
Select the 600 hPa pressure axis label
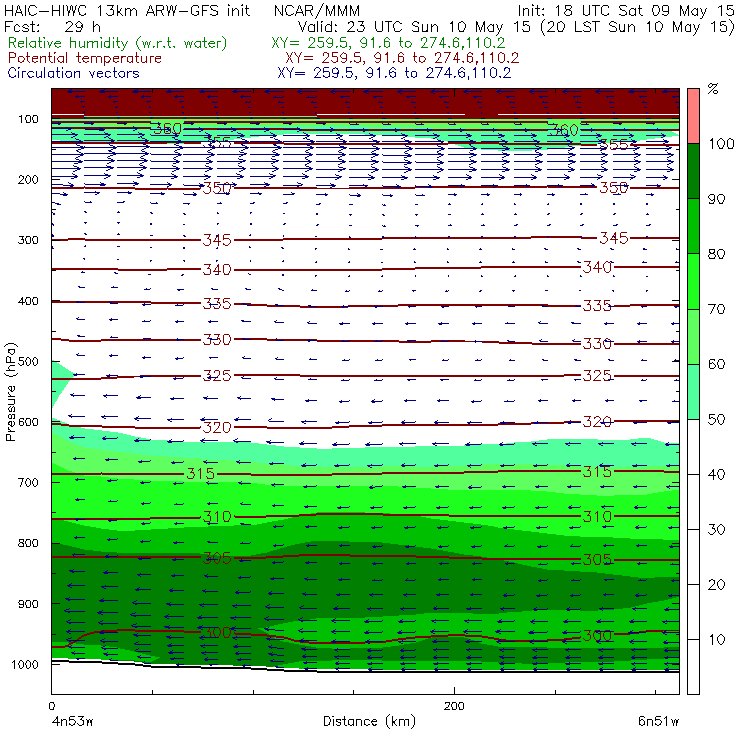coord(28,421)
